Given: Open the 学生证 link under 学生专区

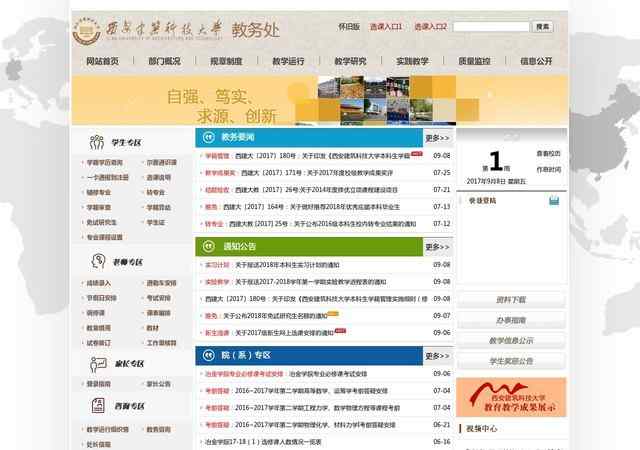Looking at the screenshot, I should tap(155, 222).
